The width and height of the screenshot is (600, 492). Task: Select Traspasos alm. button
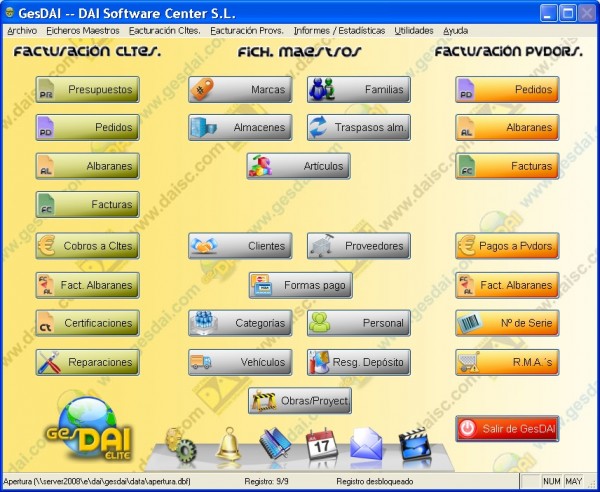pos(358,127)
